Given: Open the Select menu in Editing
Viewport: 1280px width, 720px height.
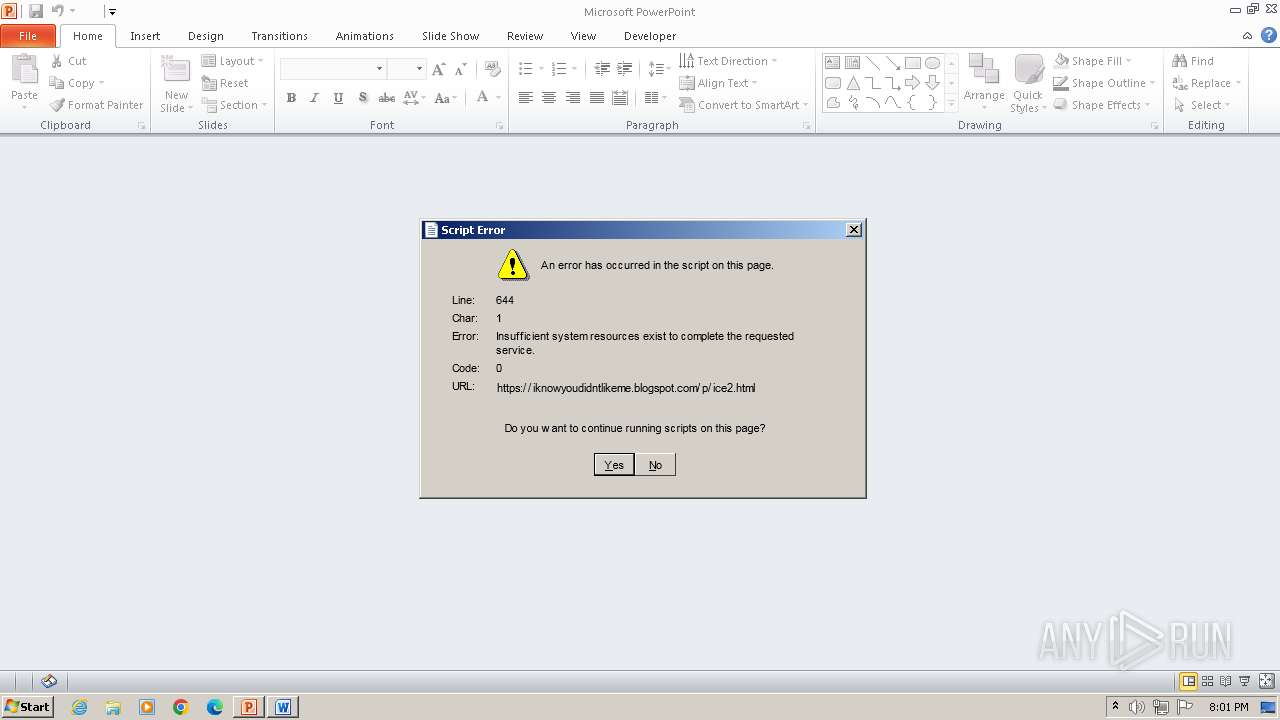Looking at the screenshot, I should tap(1201, 105).
